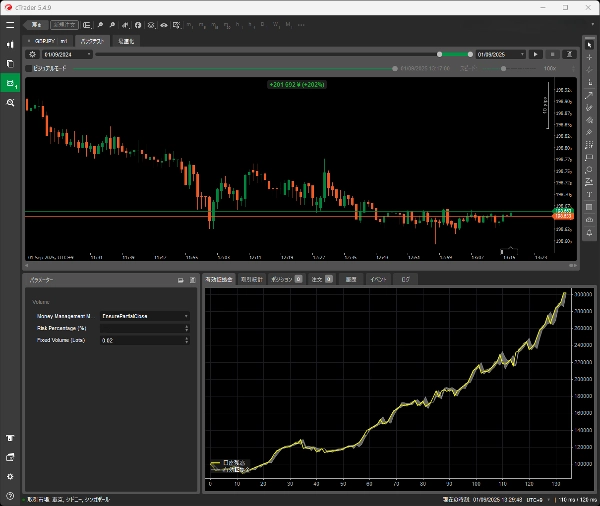Adjust the speed slider handle near 100x
Image resolution: width=600 pixels, height=506 pixels.
[x=504, y=69]
